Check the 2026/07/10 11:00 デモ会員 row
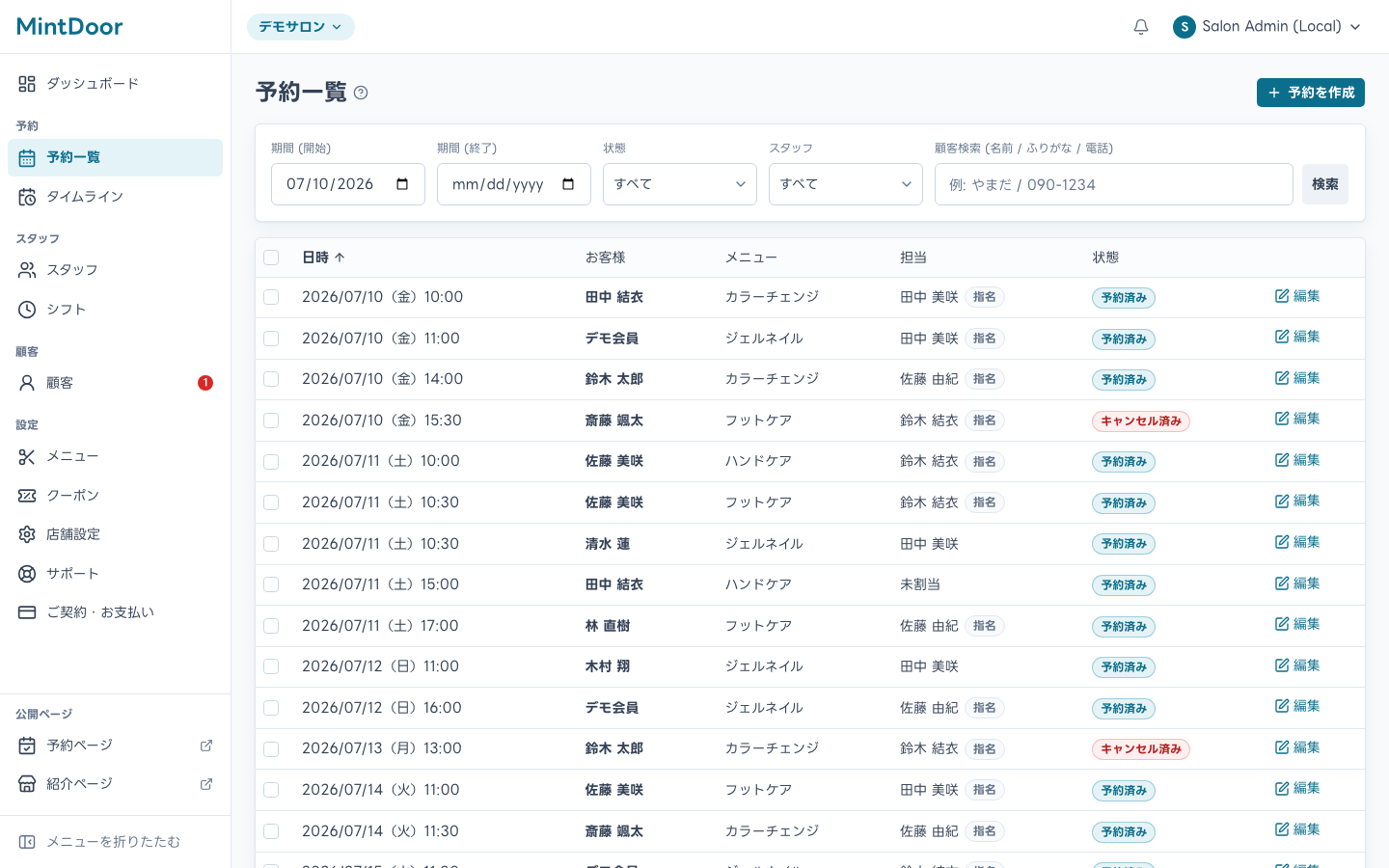Viewport: 1389px width, 868px height. [271, 339]
